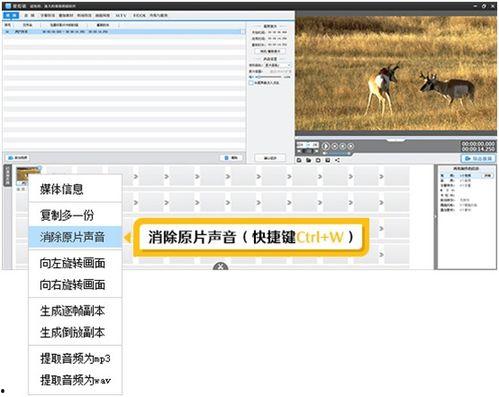Choose 提取音频为mp3 option
This screenshot has height=397, width=499.
(75, 359)
